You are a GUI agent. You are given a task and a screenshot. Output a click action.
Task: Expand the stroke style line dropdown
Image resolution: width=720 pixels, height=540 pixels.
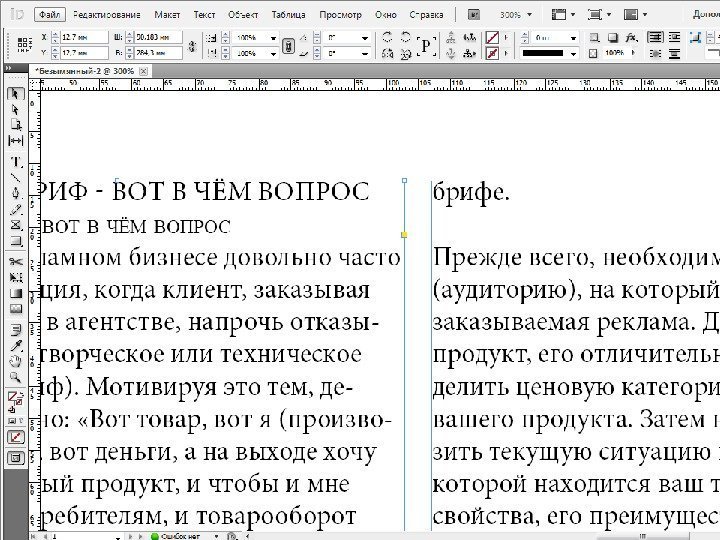572,52
